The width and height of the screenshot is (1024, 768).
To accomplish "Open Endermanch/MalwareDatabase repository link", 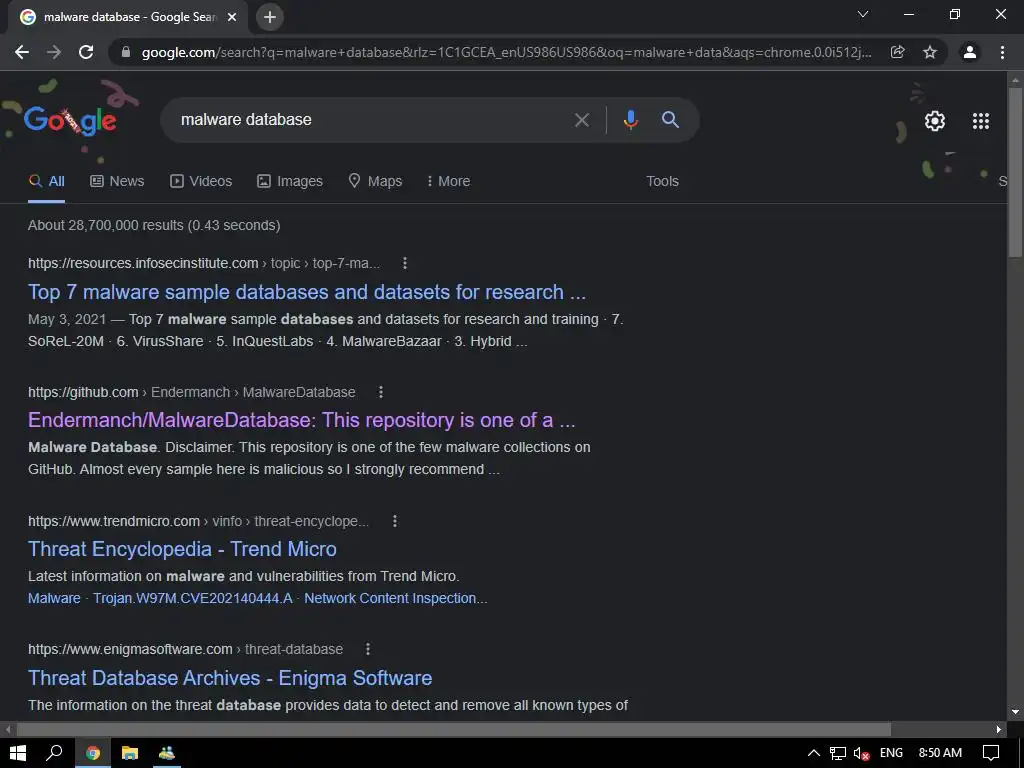I will 302,420.
